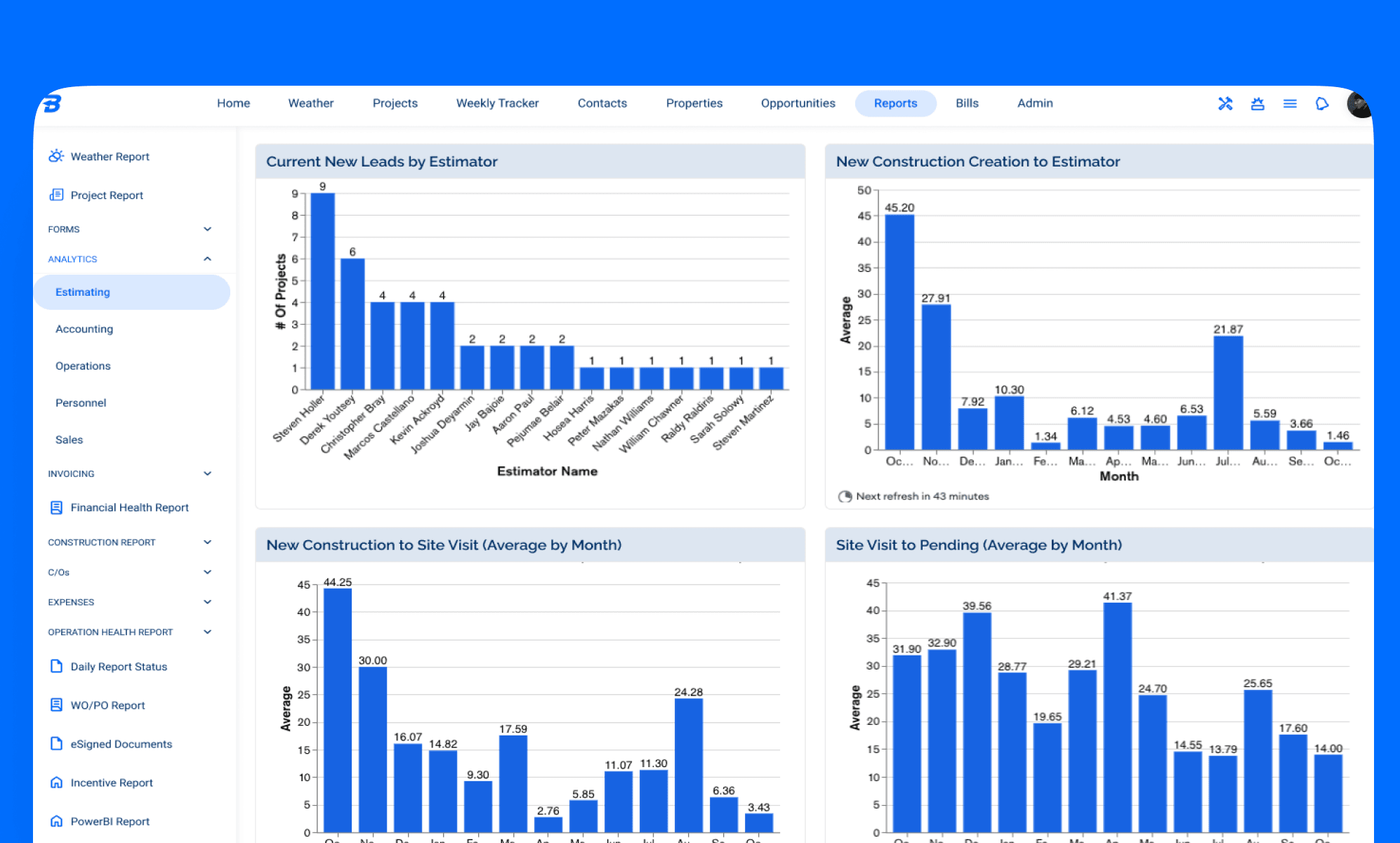Switch to the Projects tab
This screenshot has width=1400, height=843.
click(395, 103)
